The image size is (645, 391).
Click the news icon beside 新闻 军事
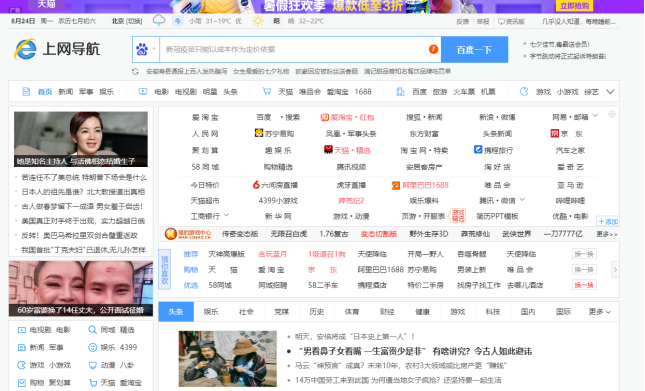click(x=21, y=347)
